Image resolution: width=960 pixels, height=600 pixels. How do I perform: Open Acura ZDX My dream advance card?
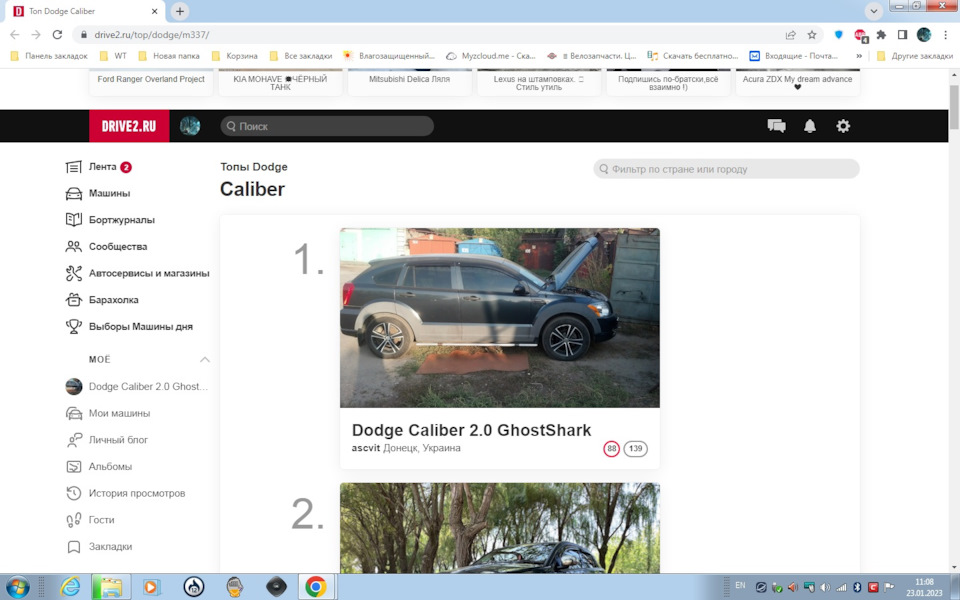pos(798,82)
